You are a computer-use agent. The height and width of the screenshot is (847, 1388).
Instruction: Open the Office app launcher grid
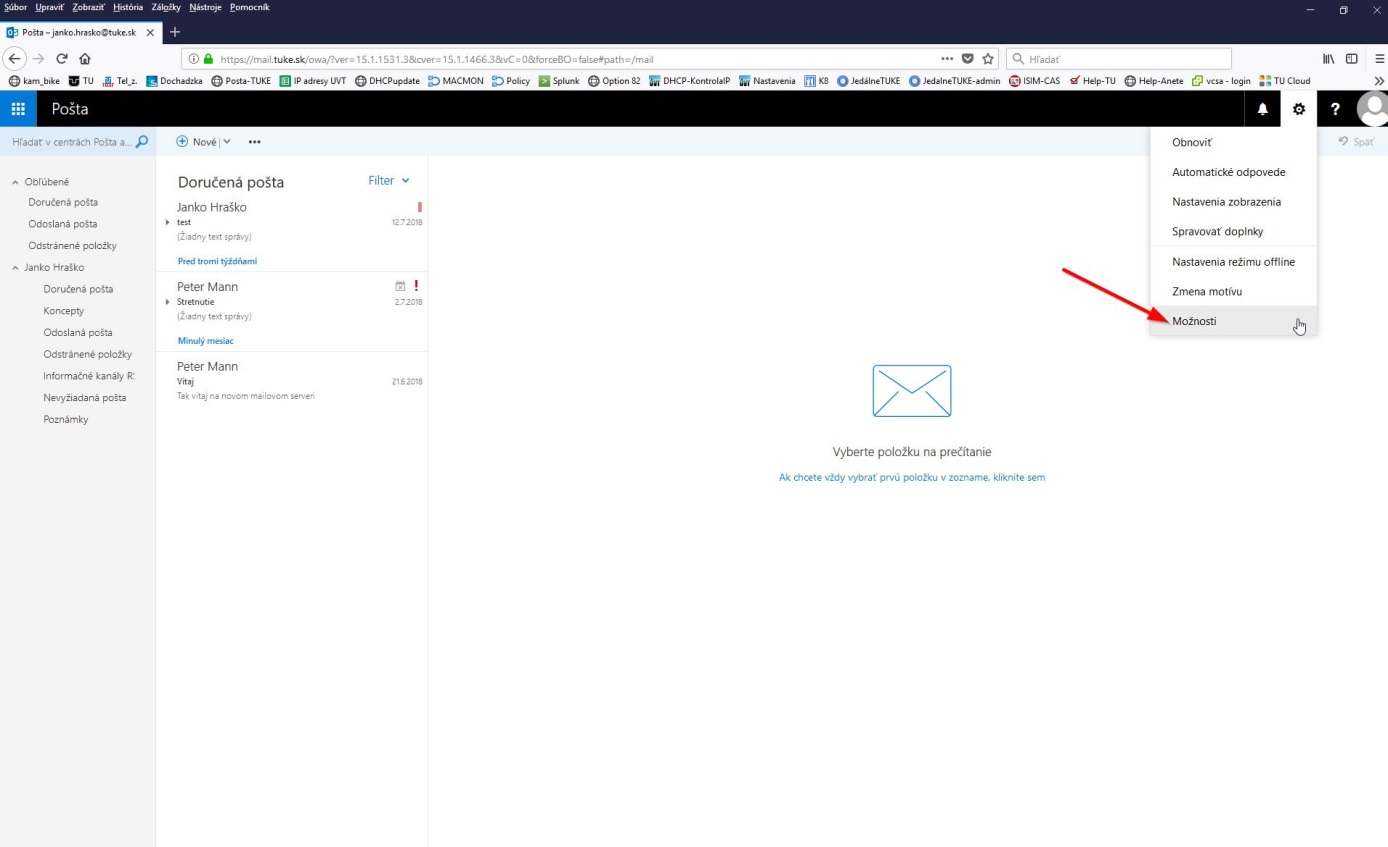pyautogui.click(x=18, y=109)
